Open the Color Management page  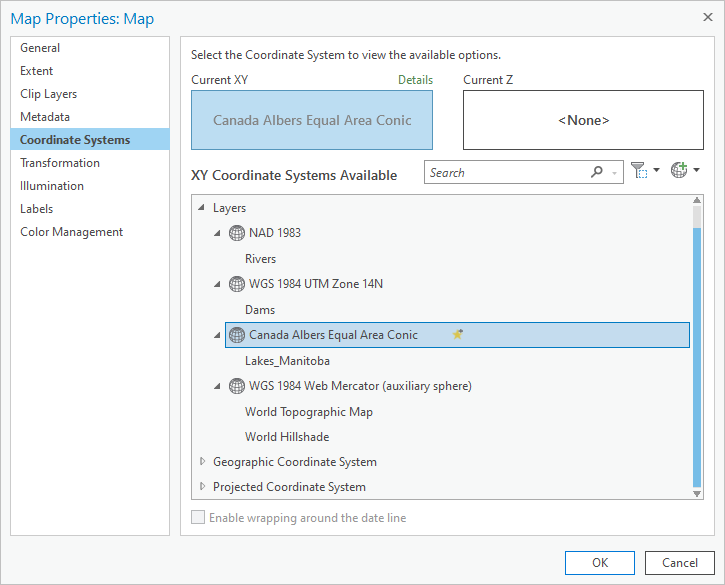click(71, 232)
